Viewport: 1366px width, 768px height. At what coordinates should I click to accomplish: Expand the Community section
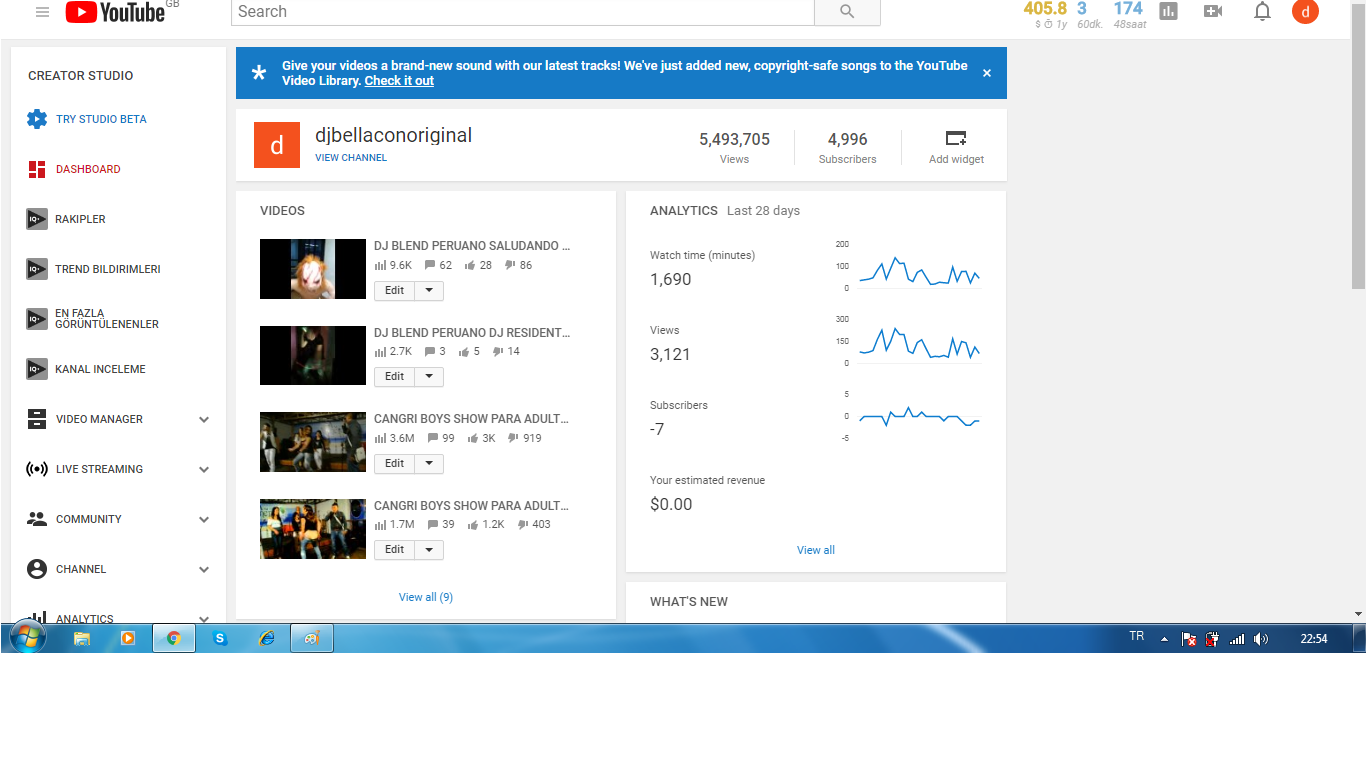204,520
